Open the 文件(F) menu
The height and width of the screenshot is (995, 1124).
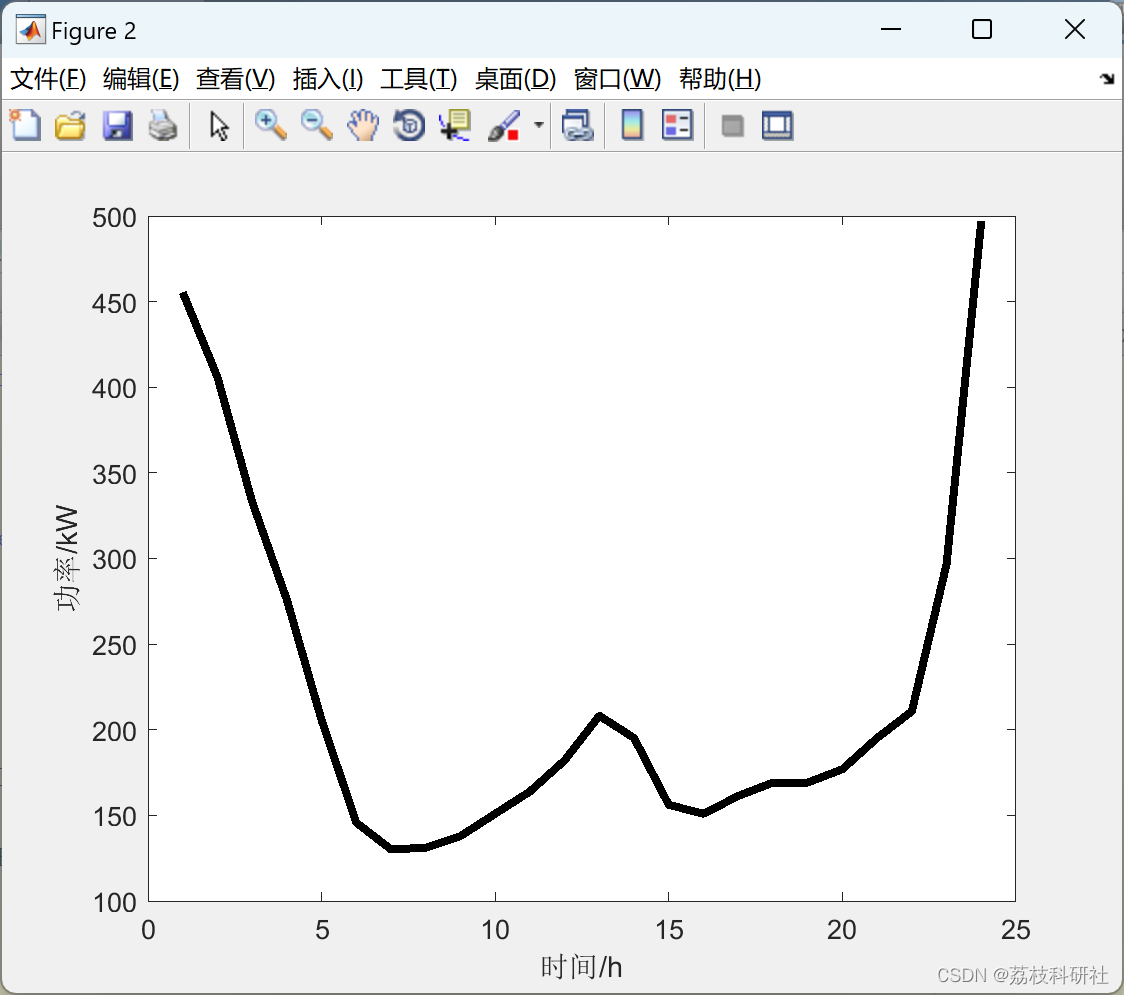[48, 79]
